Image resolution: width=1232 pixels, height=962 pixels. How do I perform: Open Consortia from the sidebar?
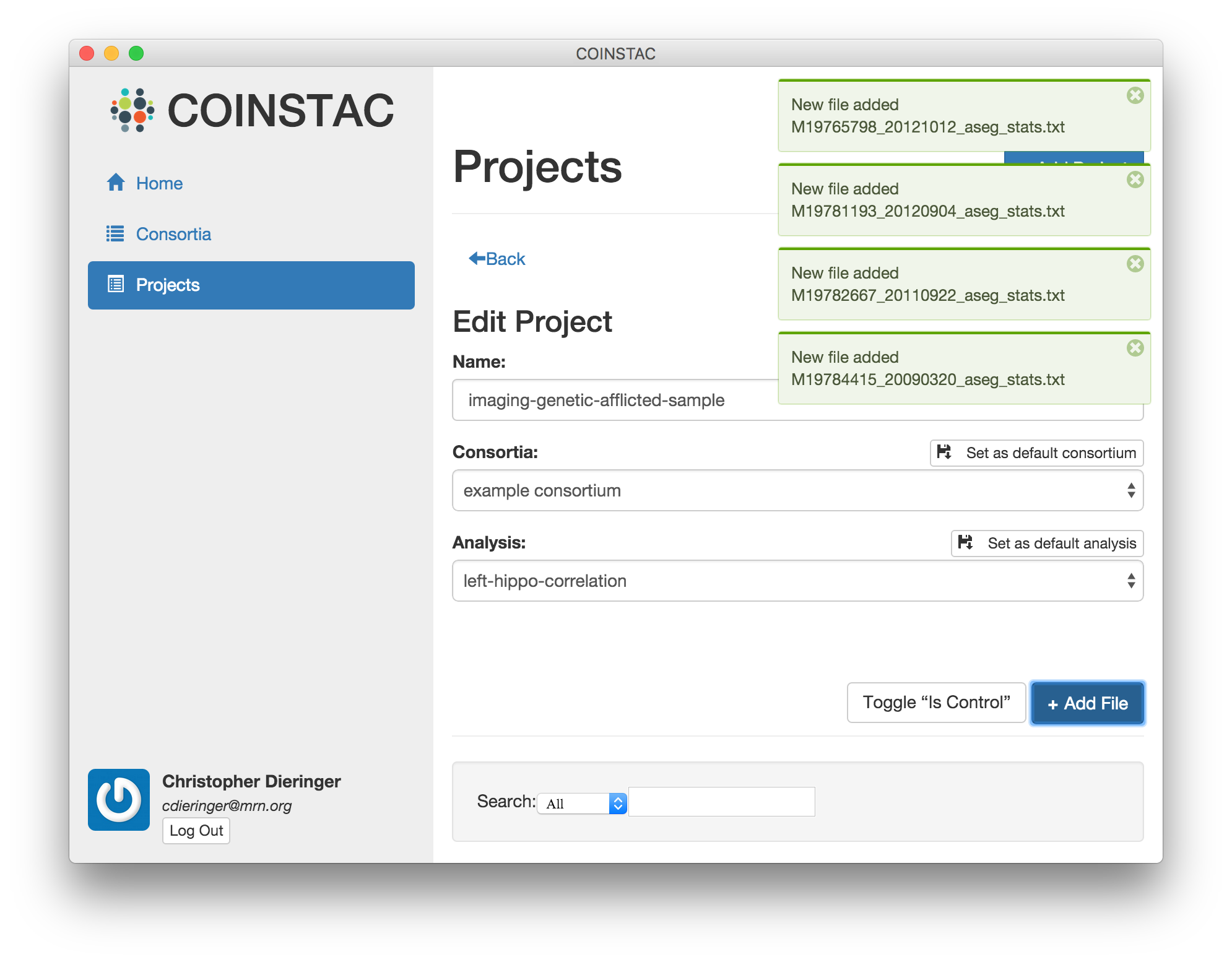click(x=173, y=234)
